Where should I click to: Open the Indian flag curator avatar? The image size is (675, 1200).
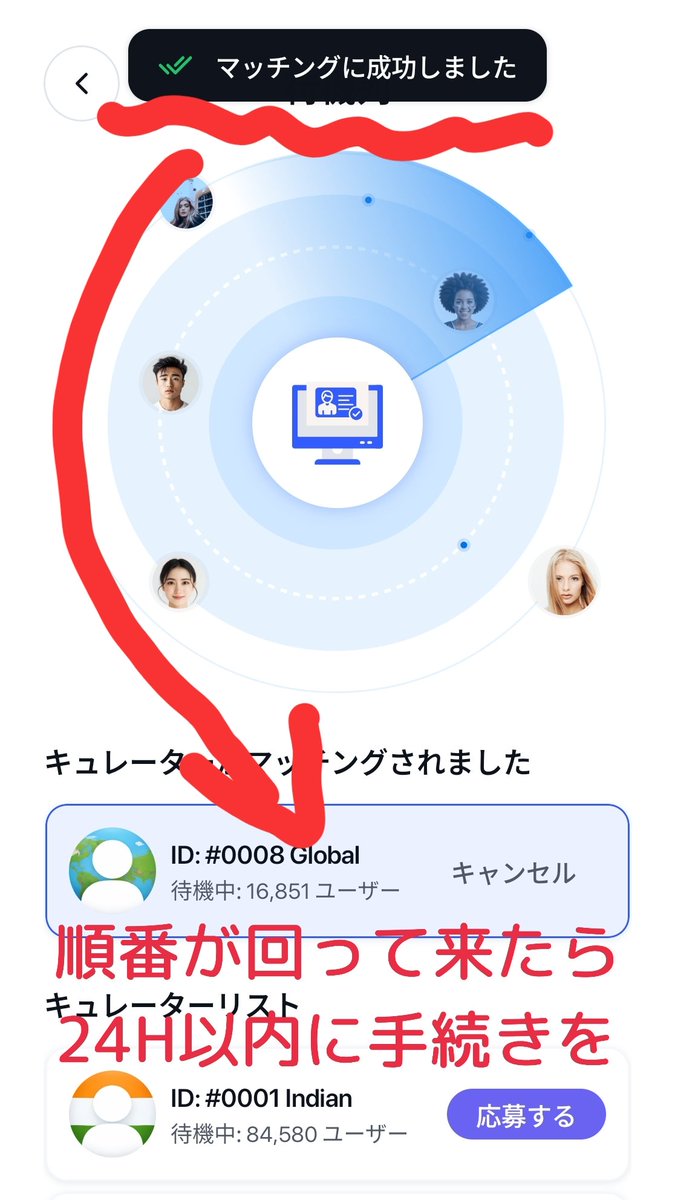[x=112, y=1114]
